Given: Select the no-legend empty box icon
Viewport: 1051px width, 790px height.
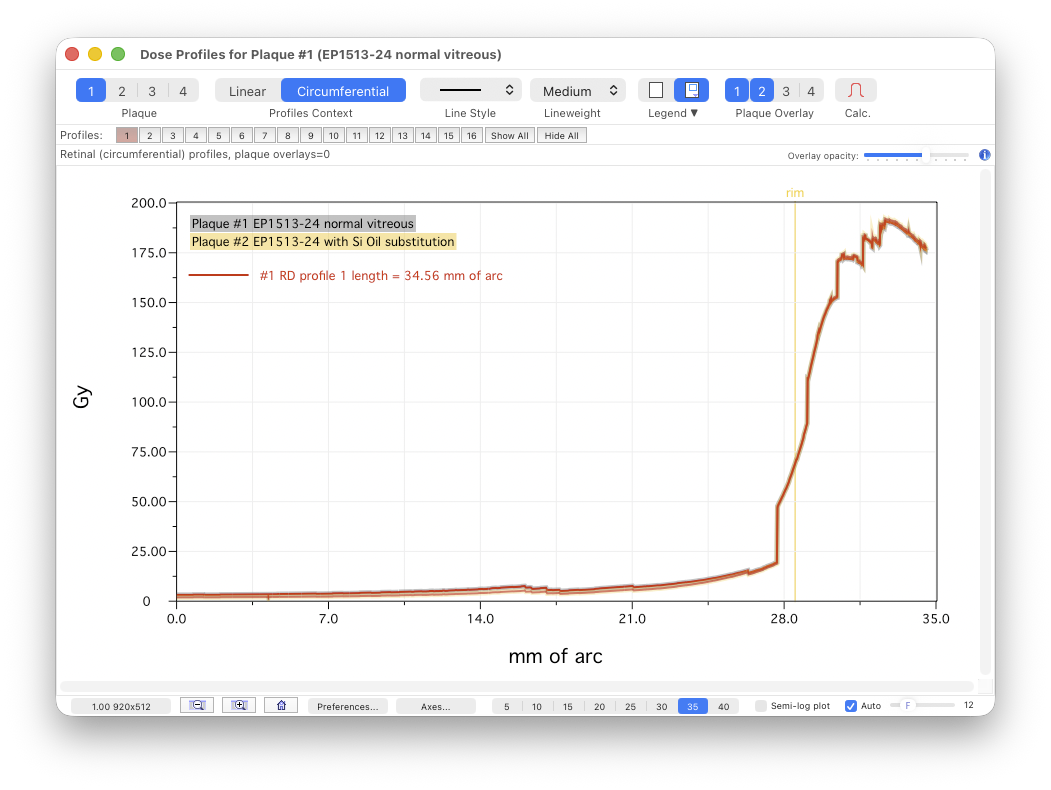Looking at the screenshot, I should pyautogui.click(x=656, y=90).
